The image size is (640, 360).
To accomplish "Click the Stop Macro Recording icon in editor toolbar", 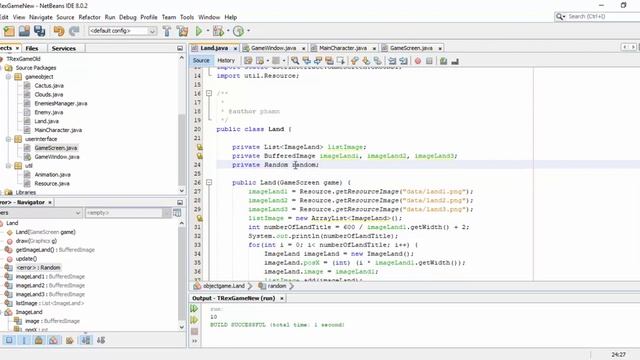I will tap(429, 61).
